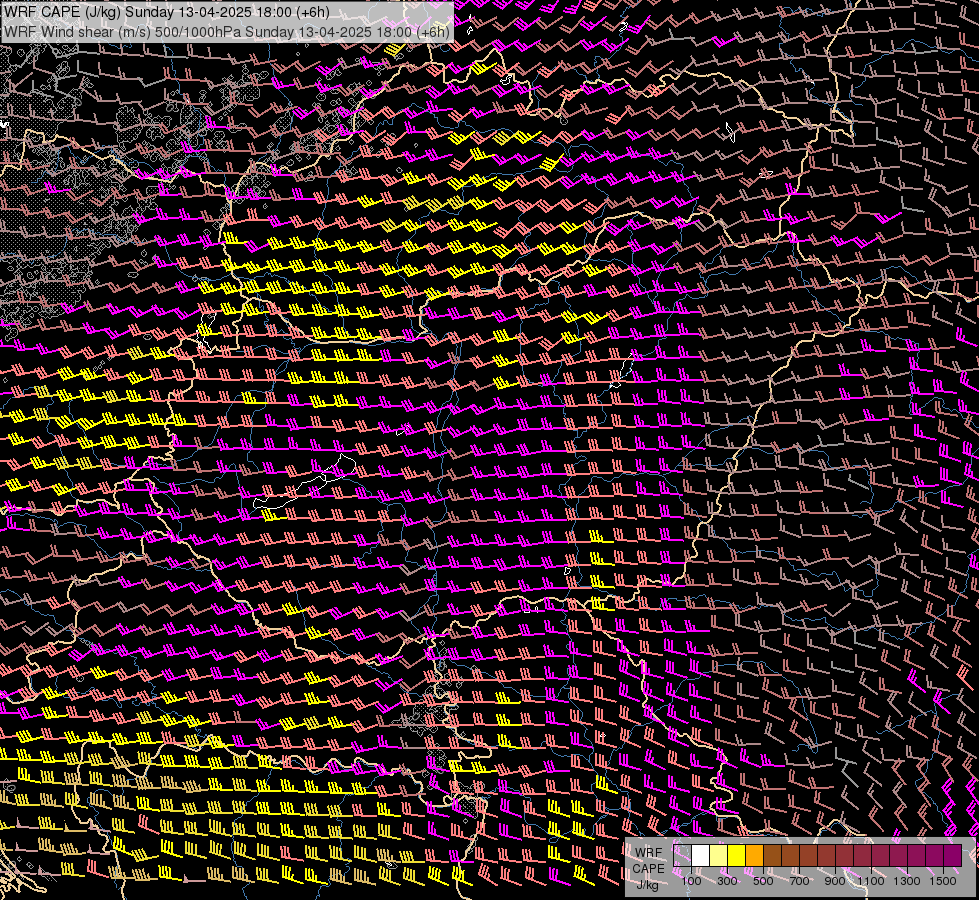The height and width of the screenshot is (900, 979).
Task: Click the bright yellow swatch in the legend
Action: 737,856
